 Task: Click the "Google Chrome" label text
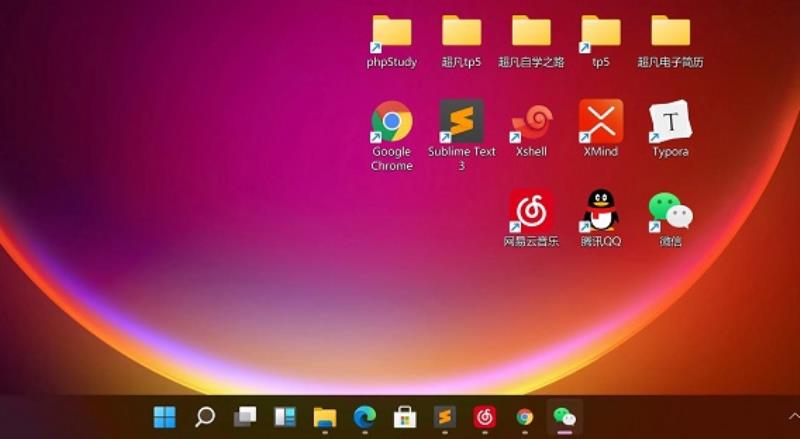pyautogui.click(x=392, y=159)
